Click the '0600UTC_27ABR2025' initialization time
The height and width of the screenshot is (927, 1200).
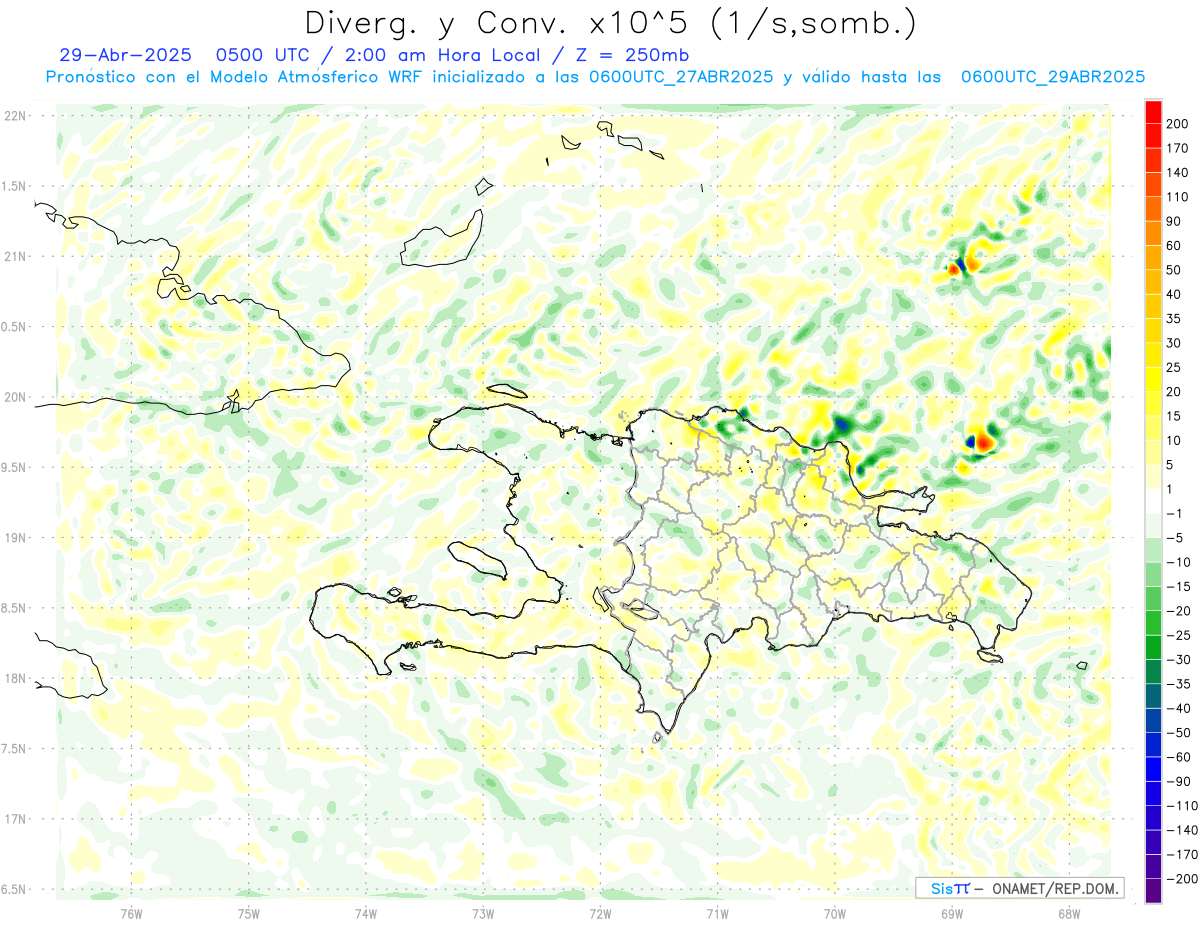680,77
